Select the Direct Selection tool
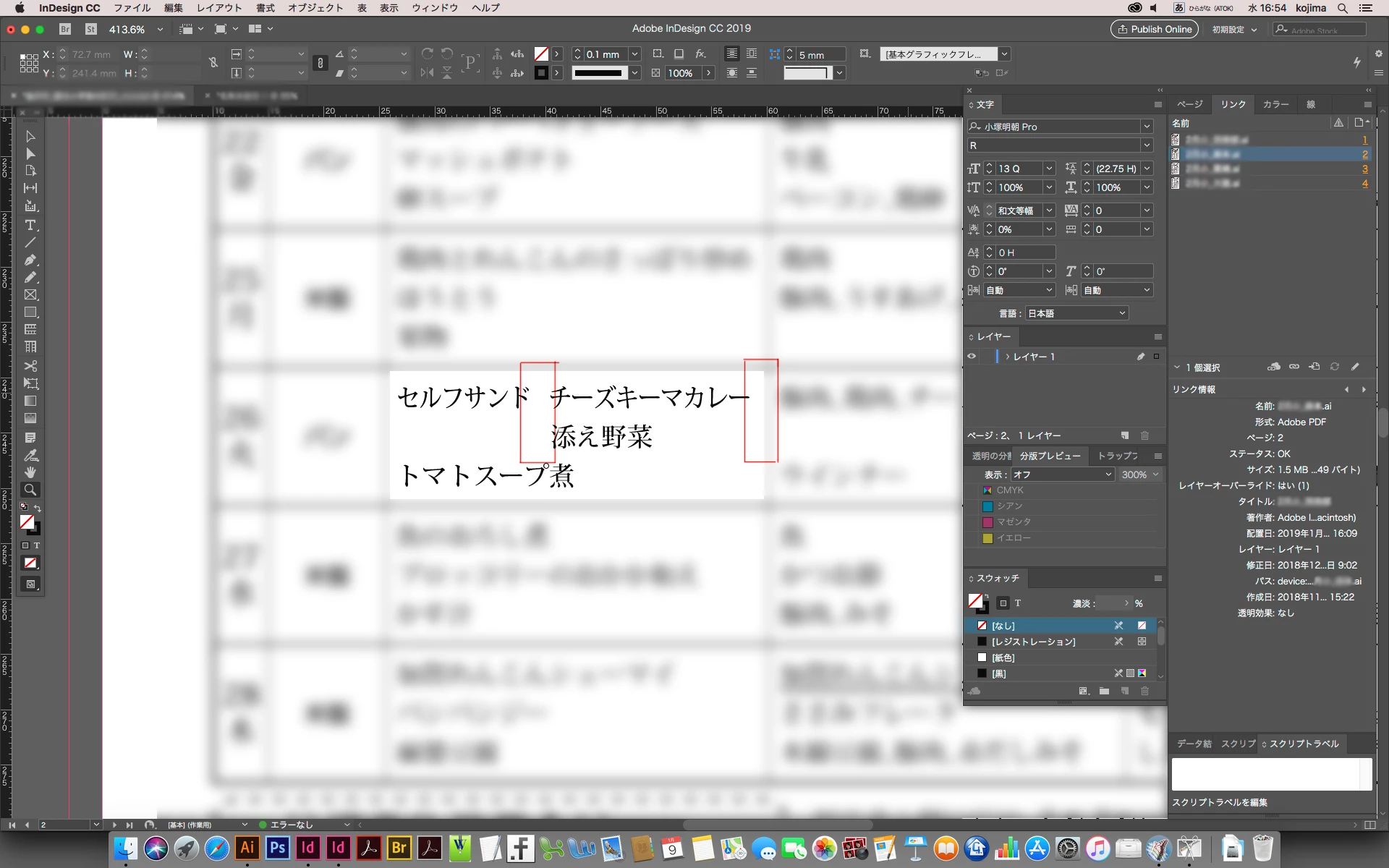Viewport: 1389px width, 868px height. pos(30,154)
